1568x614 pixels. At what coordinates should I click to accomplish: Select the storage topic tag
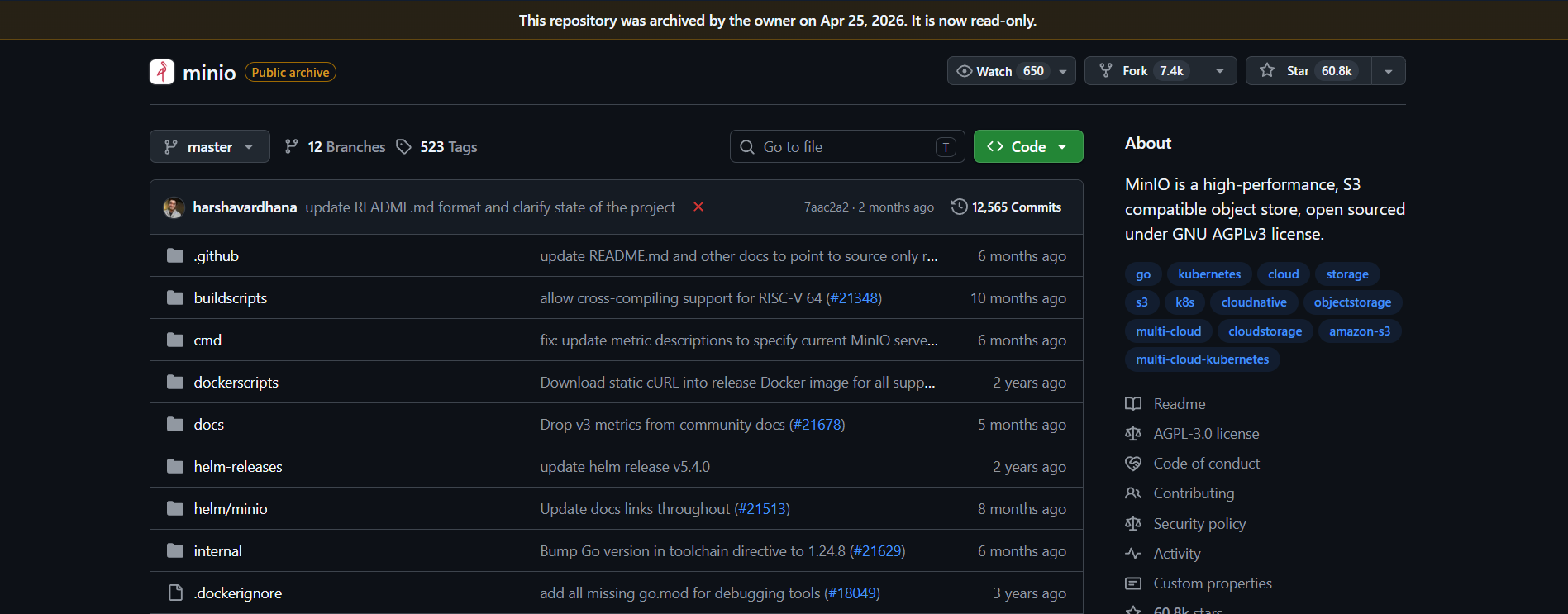coord(1347,274)
